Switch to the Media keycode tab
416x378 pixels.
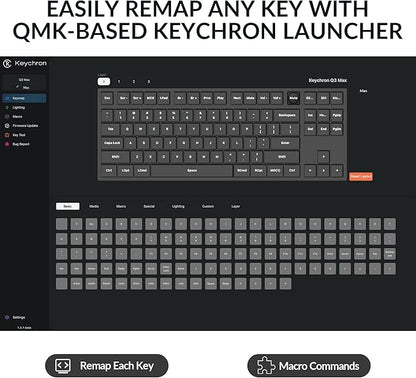[x=94, y=206]
